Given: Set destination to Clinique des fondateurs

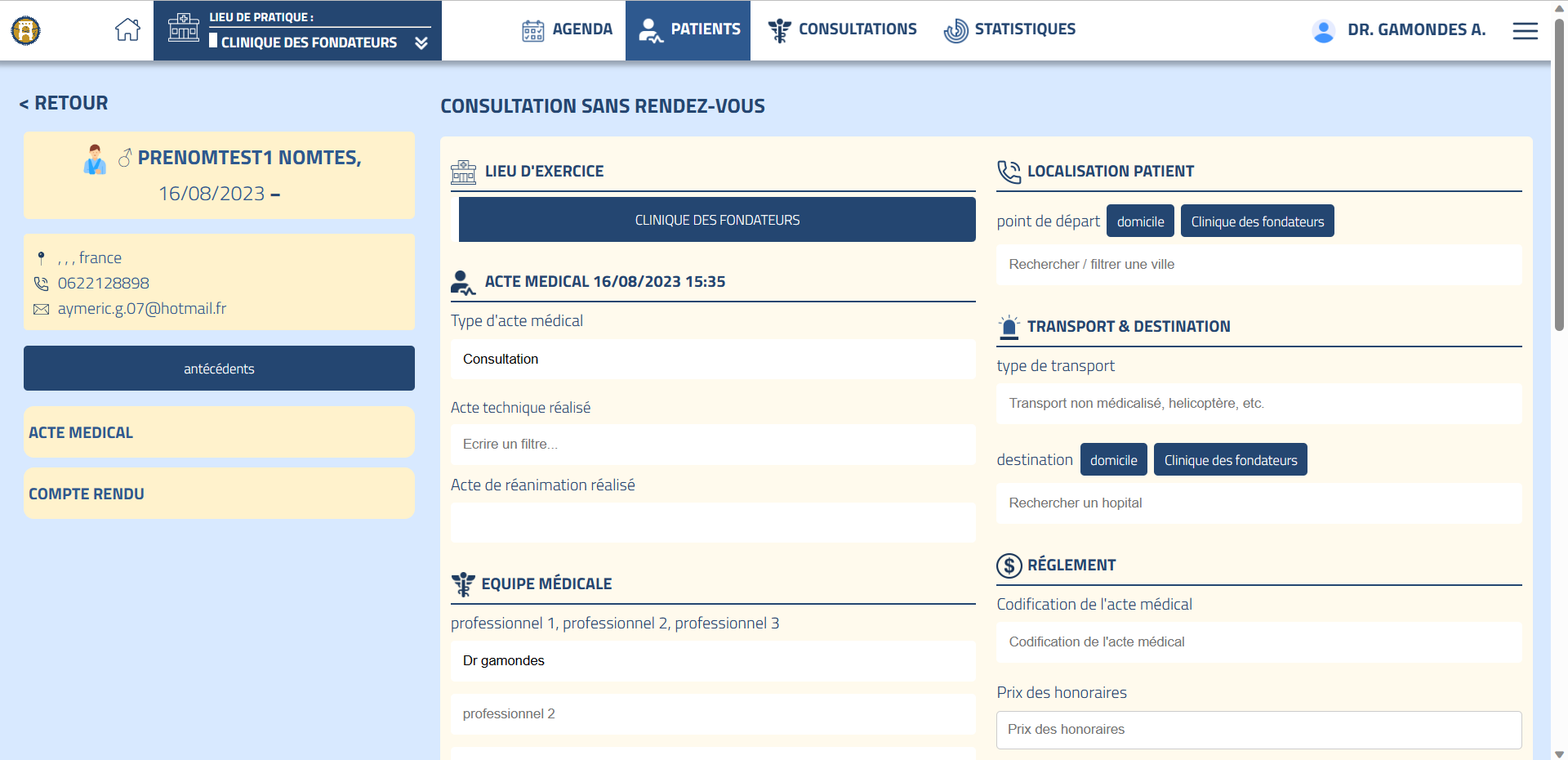Looking at the screenshot, I should click(1230, 460).
